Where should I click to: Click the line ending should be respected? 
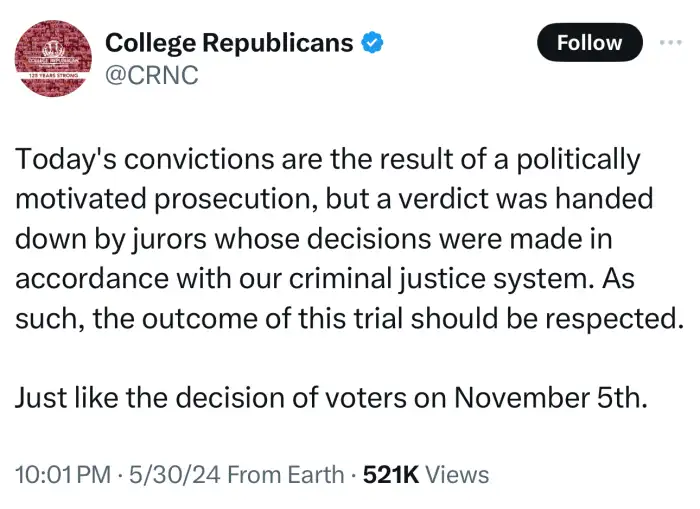click(348, 320)
